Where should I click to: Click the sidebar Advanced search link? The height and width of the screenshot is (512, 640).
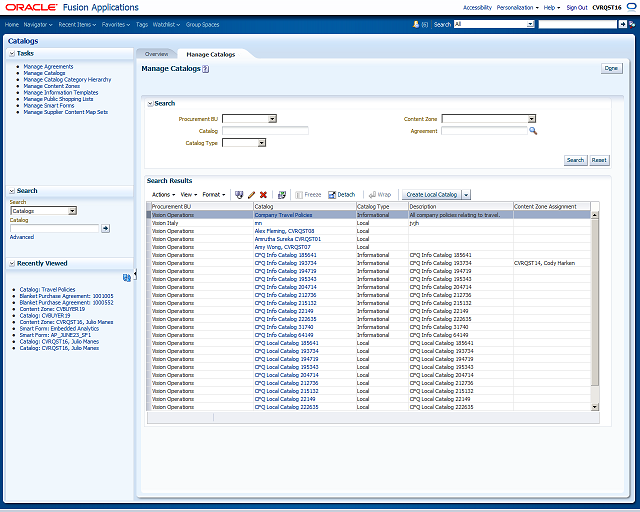[x=22, y=237]
